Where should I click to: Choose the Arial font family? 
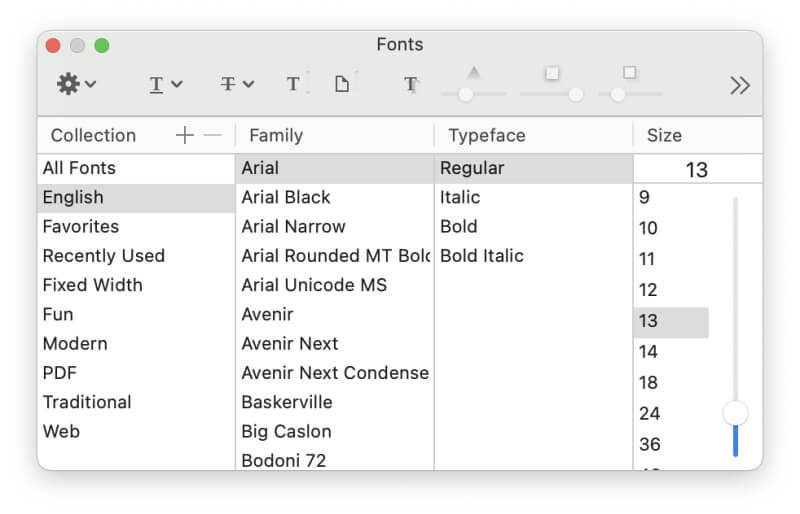(335, 168)
